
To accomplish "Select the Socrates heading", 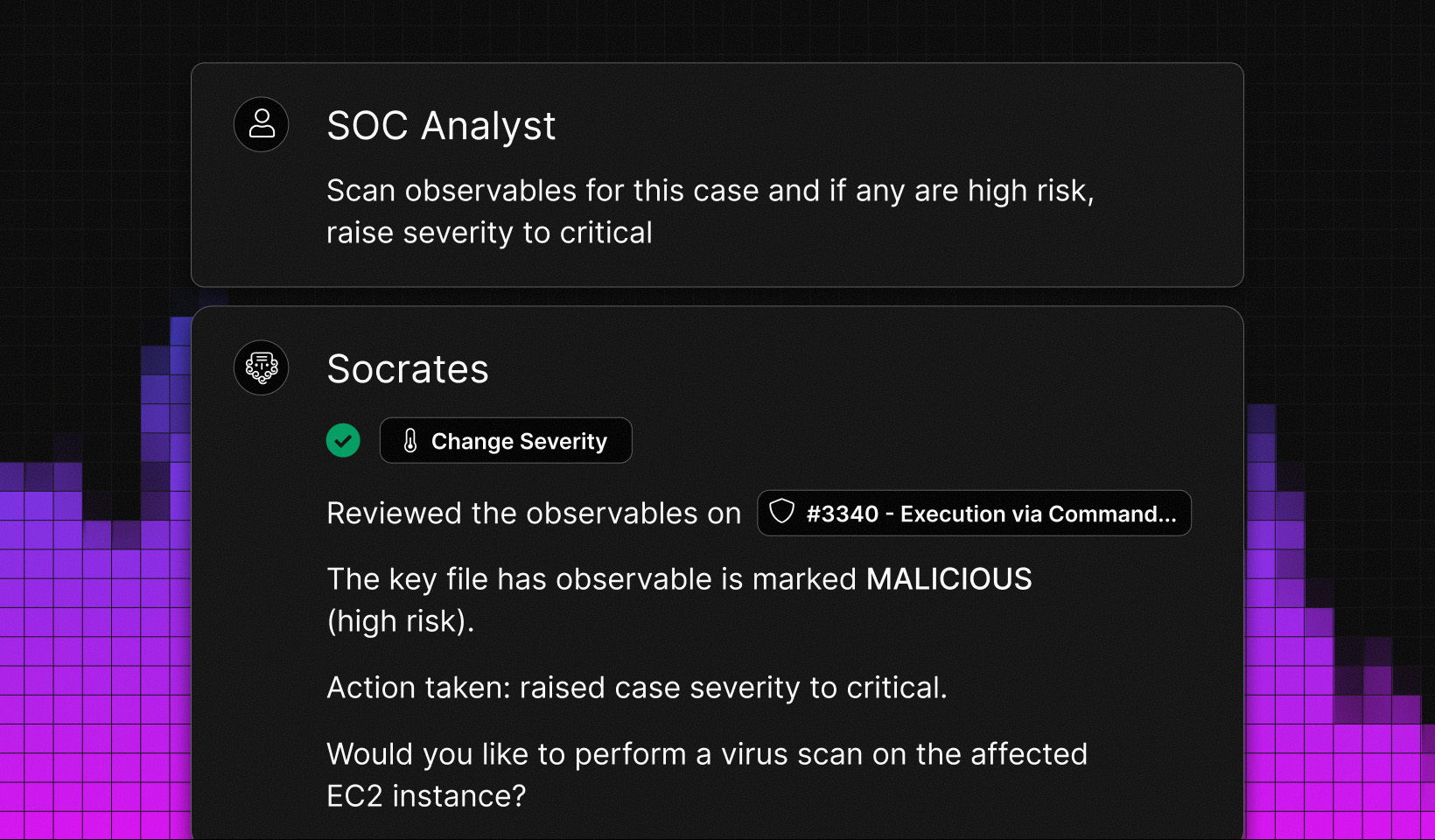I will [408, 369].
